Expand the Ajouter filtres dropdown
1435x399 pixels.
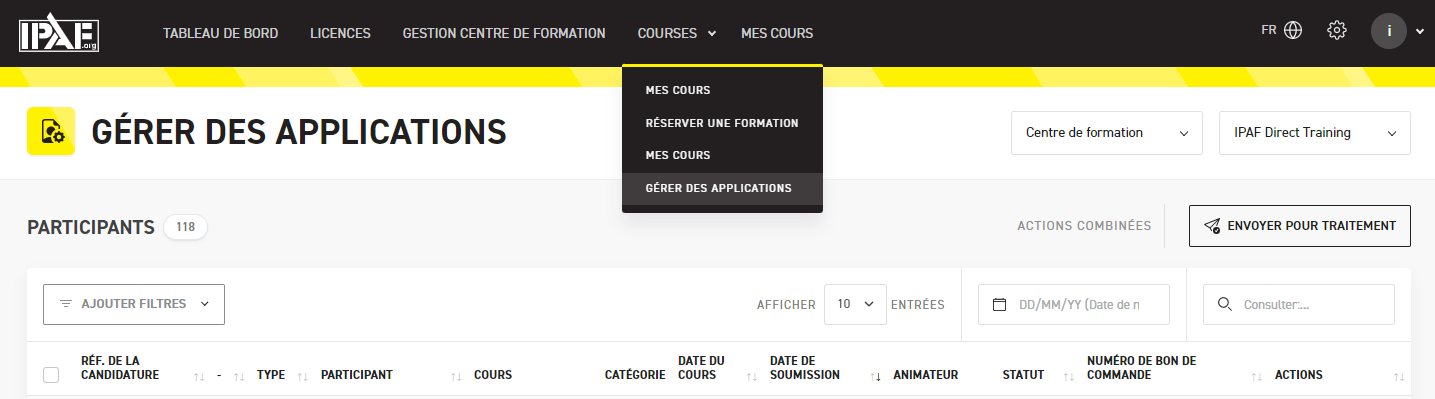click(134, 304)
